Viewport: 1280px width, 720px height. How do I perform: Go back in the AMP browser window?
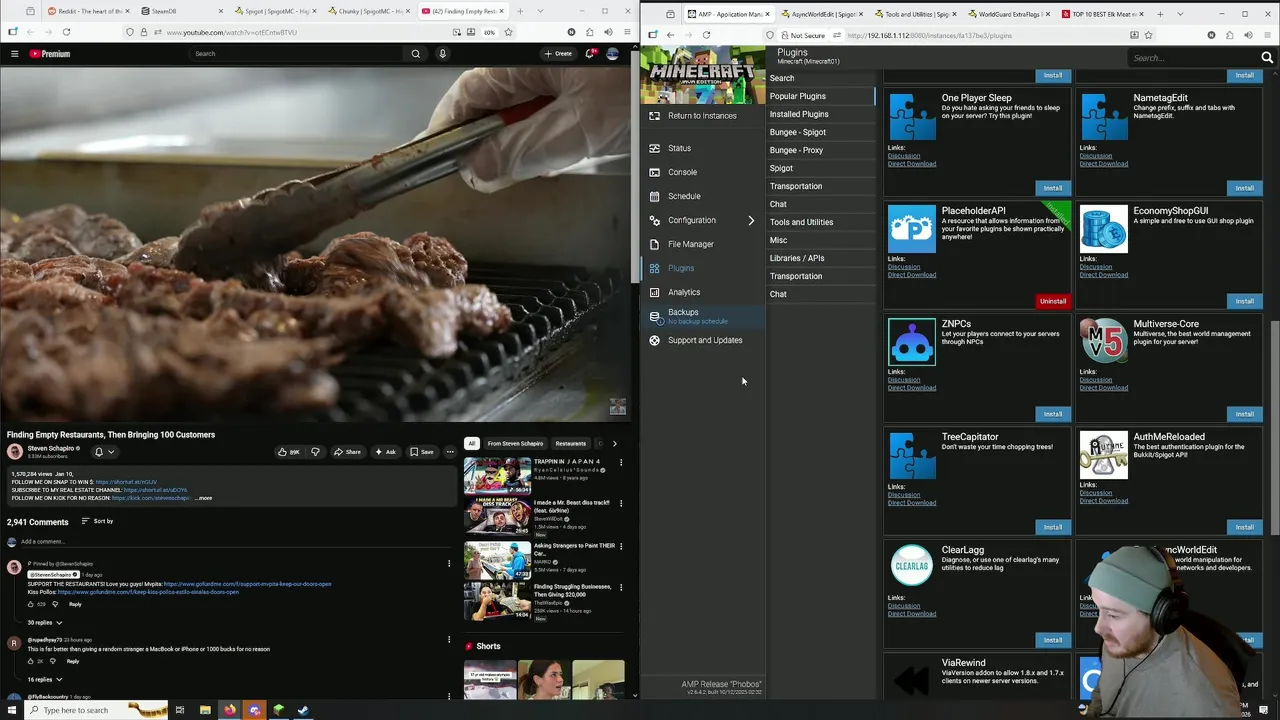(670, 35)
